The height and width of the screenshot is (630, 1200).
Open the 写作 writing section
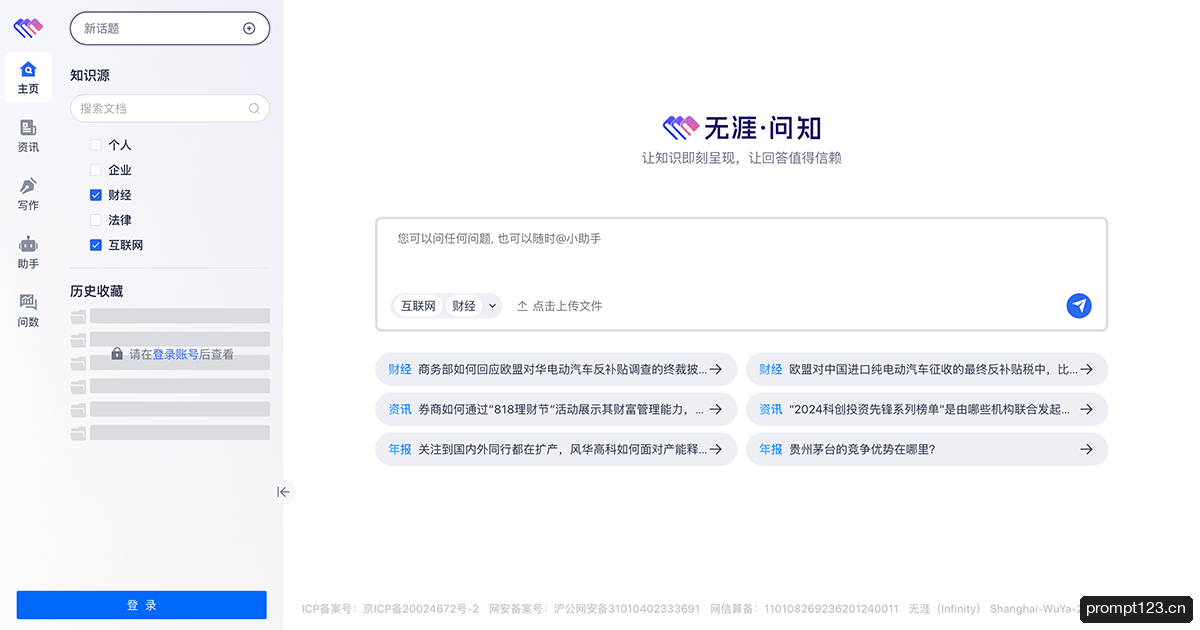28,194
